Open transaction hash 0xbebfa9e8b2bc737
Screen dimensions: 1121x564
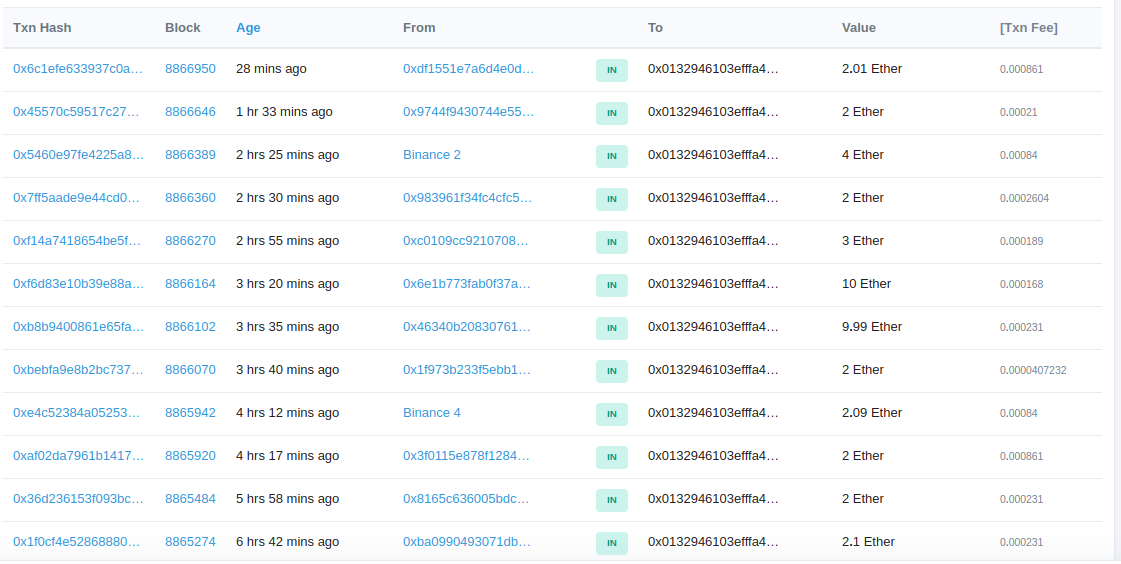[78, 370]
